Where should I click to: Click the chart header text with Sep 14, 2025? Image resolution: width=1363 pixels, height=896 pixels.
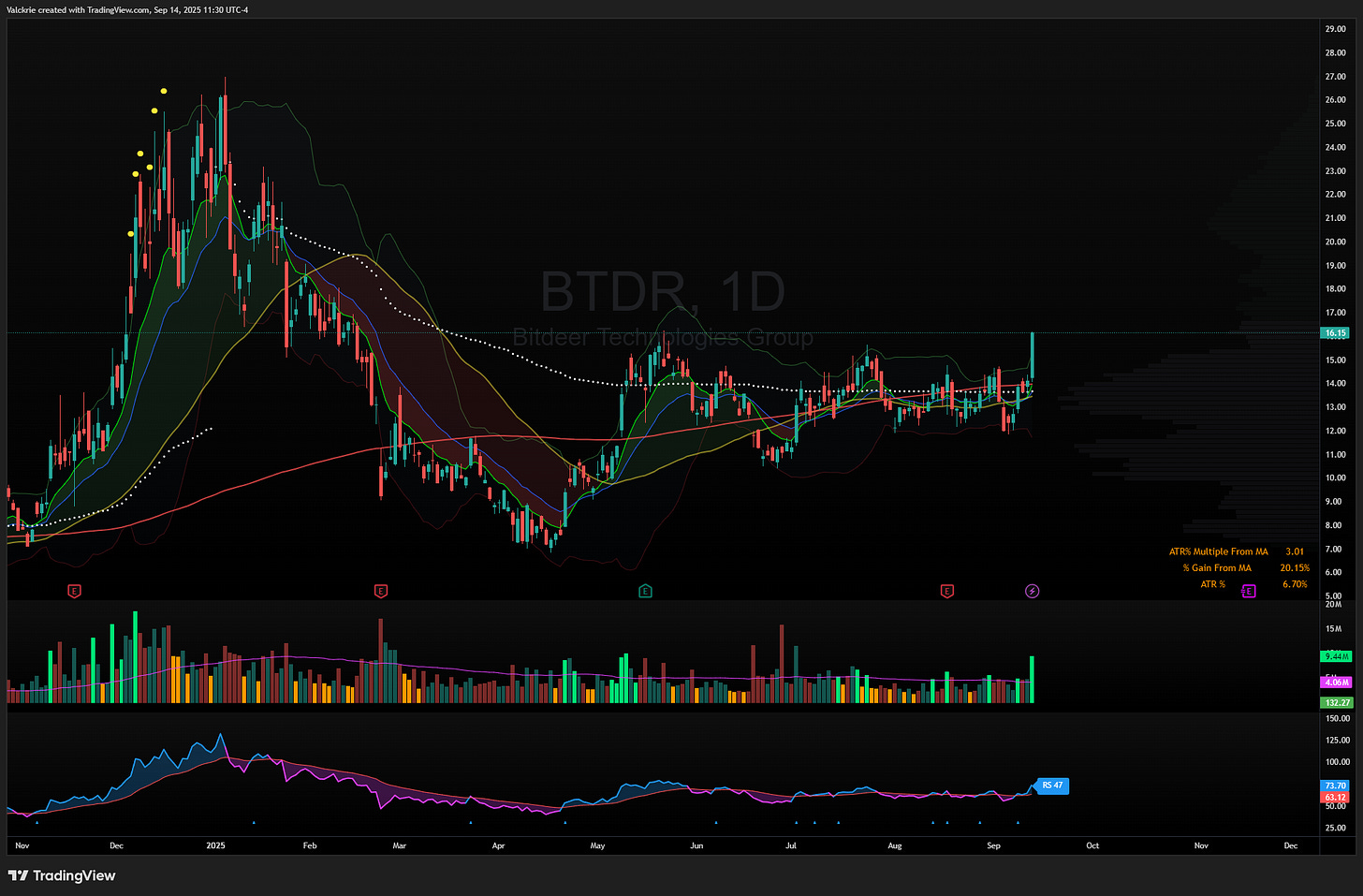point(128,9)
